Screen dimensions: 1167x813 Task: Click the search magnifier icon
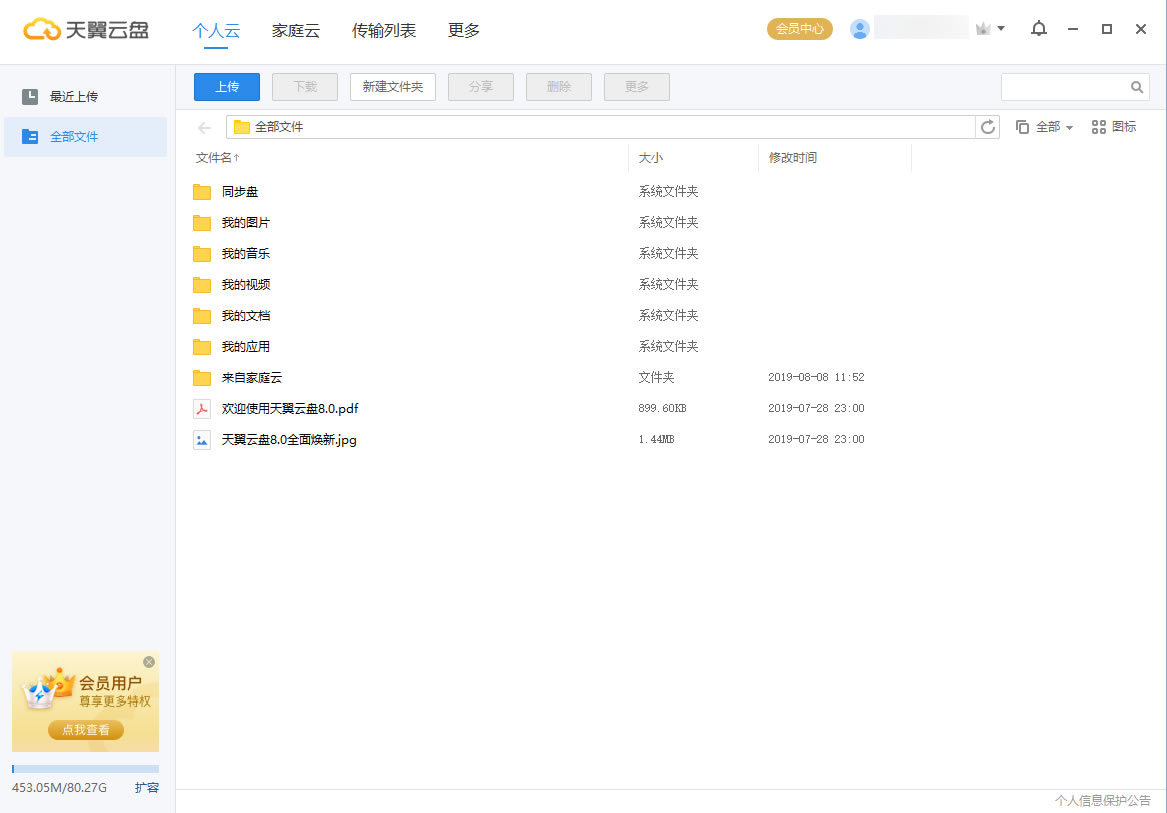point(1137,87)
